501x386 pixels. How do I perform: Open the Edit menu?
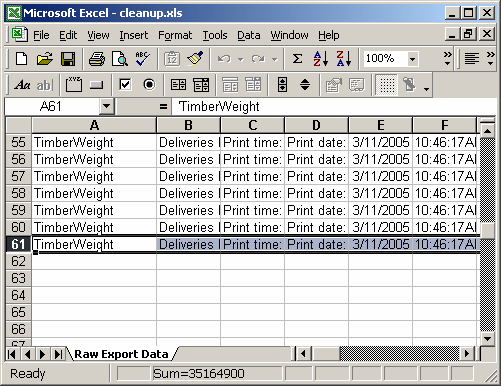coord(68,35)
